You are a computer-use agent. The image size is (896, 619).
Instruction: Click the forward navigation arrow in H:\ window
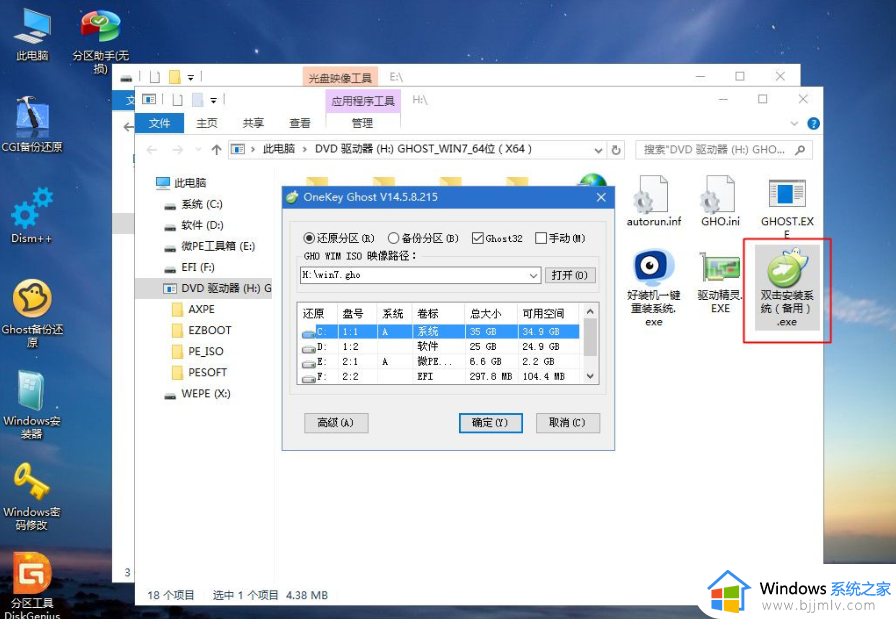click(178, 150)
